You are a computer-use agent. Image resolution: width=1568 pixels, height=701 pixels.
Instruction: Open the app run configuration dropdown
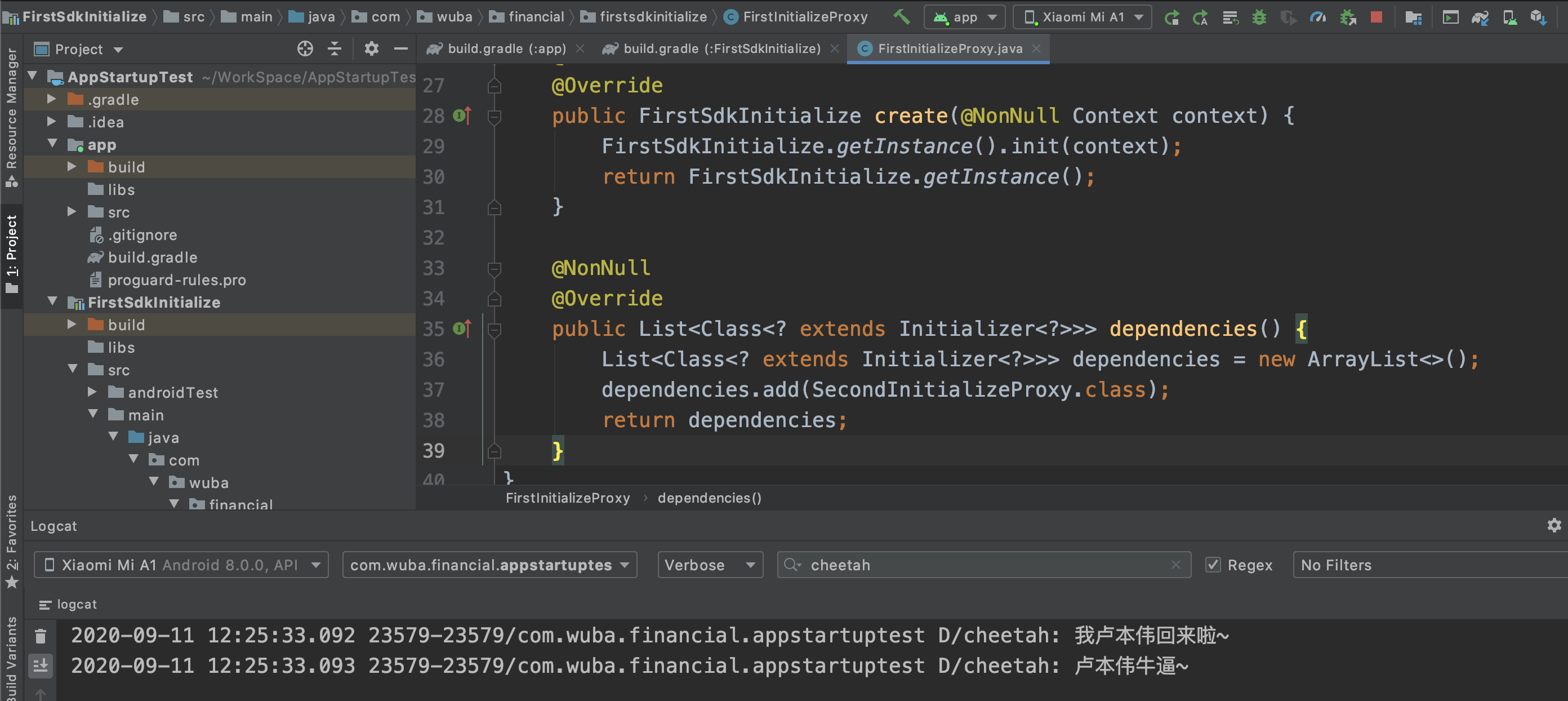point(965,17)
